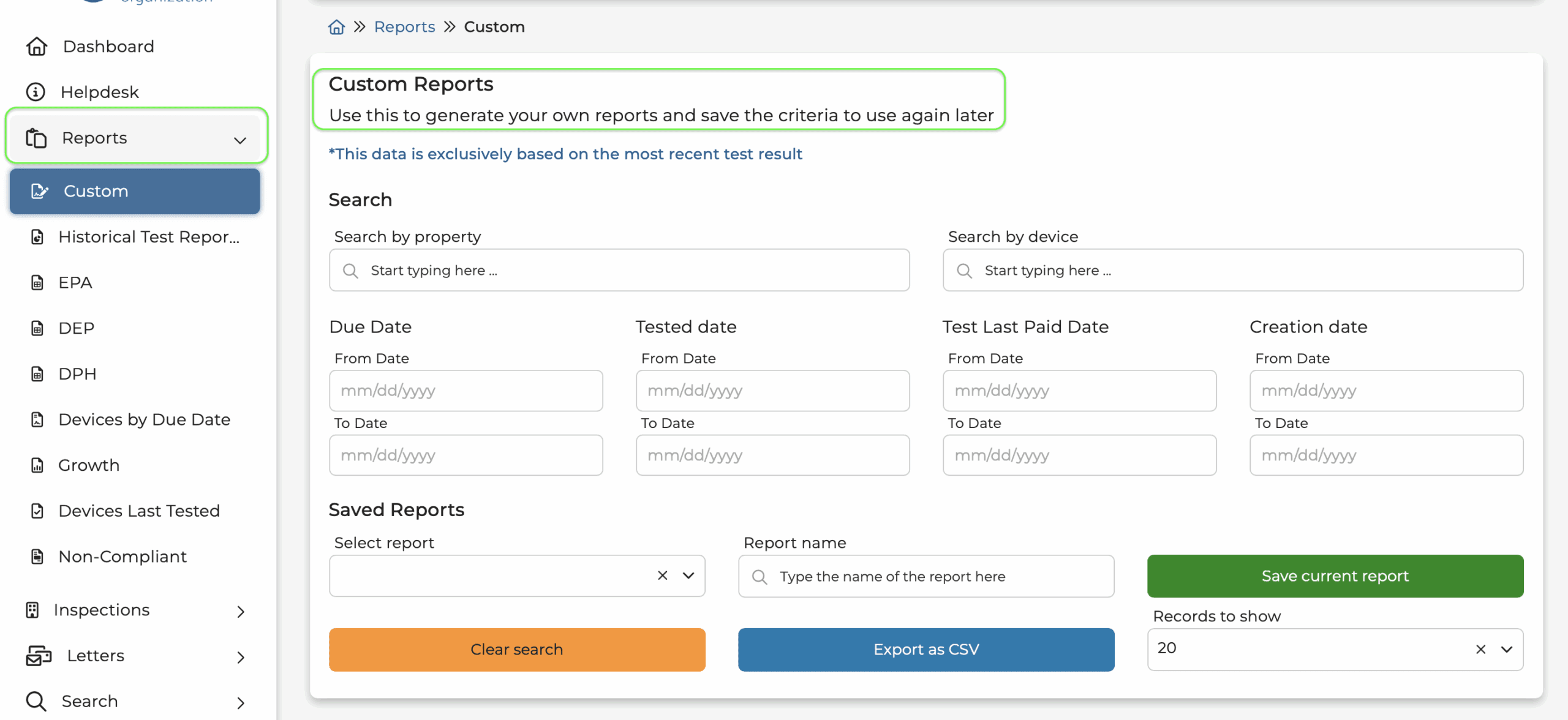Image resolution: width=1568 pixels, height=720 pixels.
Task: Click the Save current report button
Action: click(x=1335, y=576)
